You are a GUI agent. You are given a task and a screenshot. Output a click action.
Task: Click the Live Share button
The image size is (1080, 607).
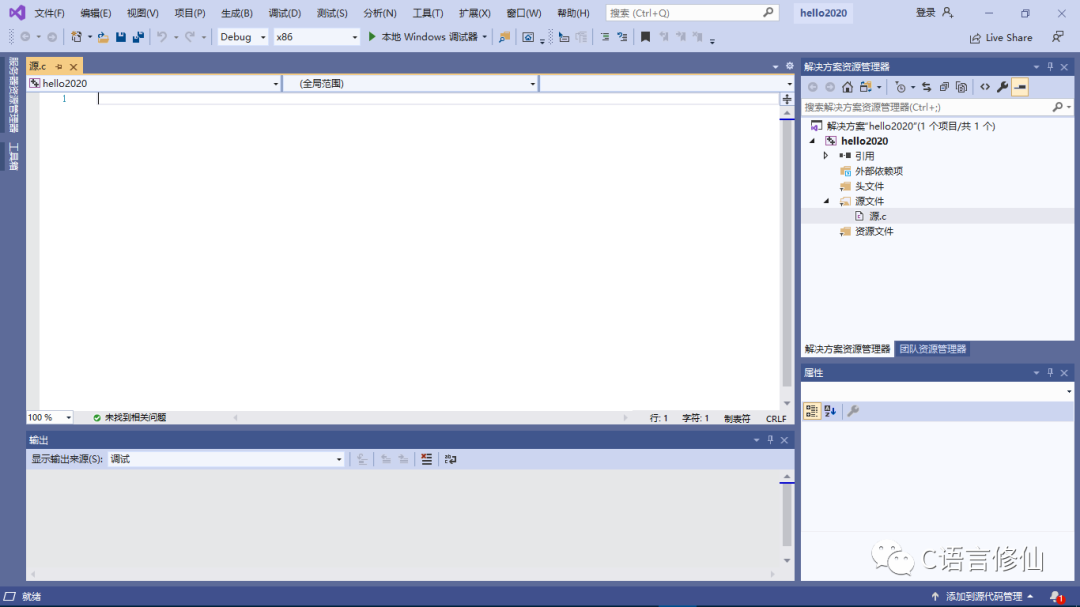pyautogui.click(x=1001, y=38)
